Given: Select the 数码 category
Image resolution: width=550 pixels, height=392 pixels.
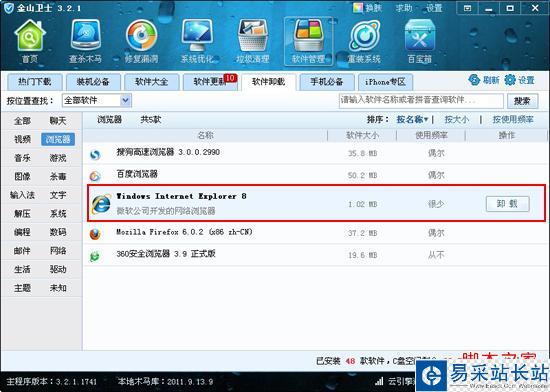Looking at the screenshot, I should 58,232.
